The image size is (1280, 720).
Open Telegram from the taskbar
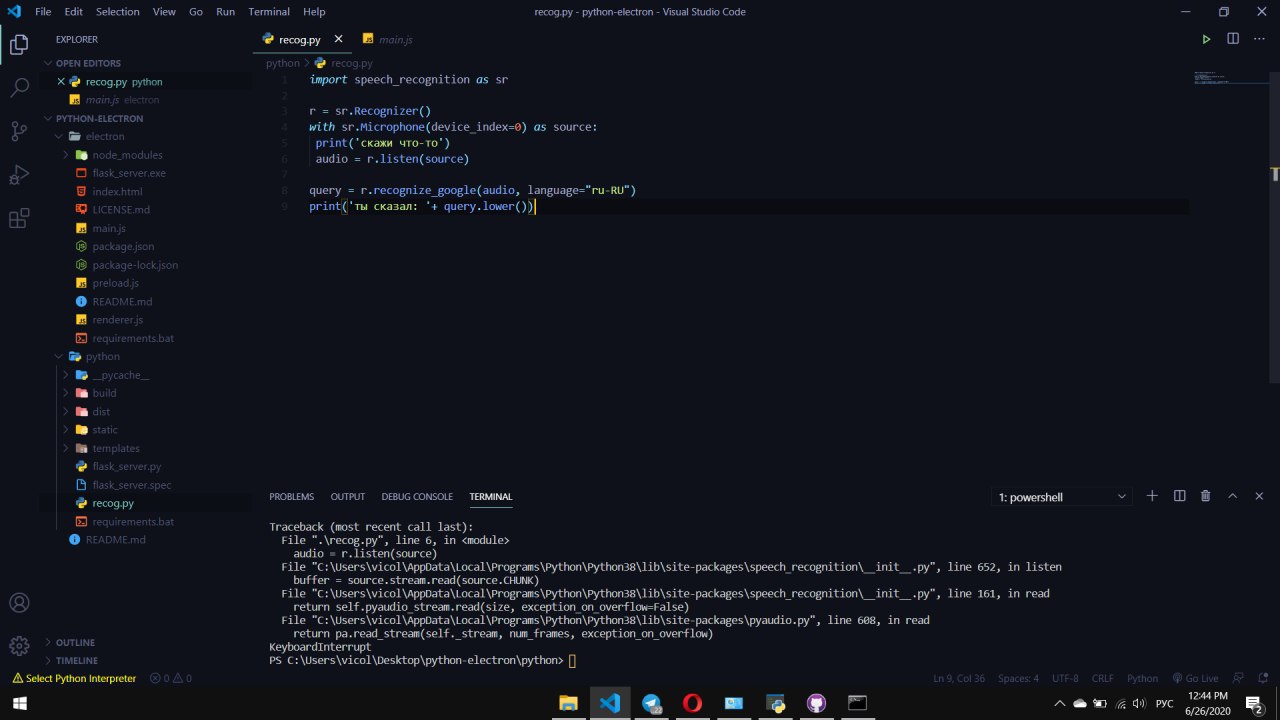(x=651, y=703)
